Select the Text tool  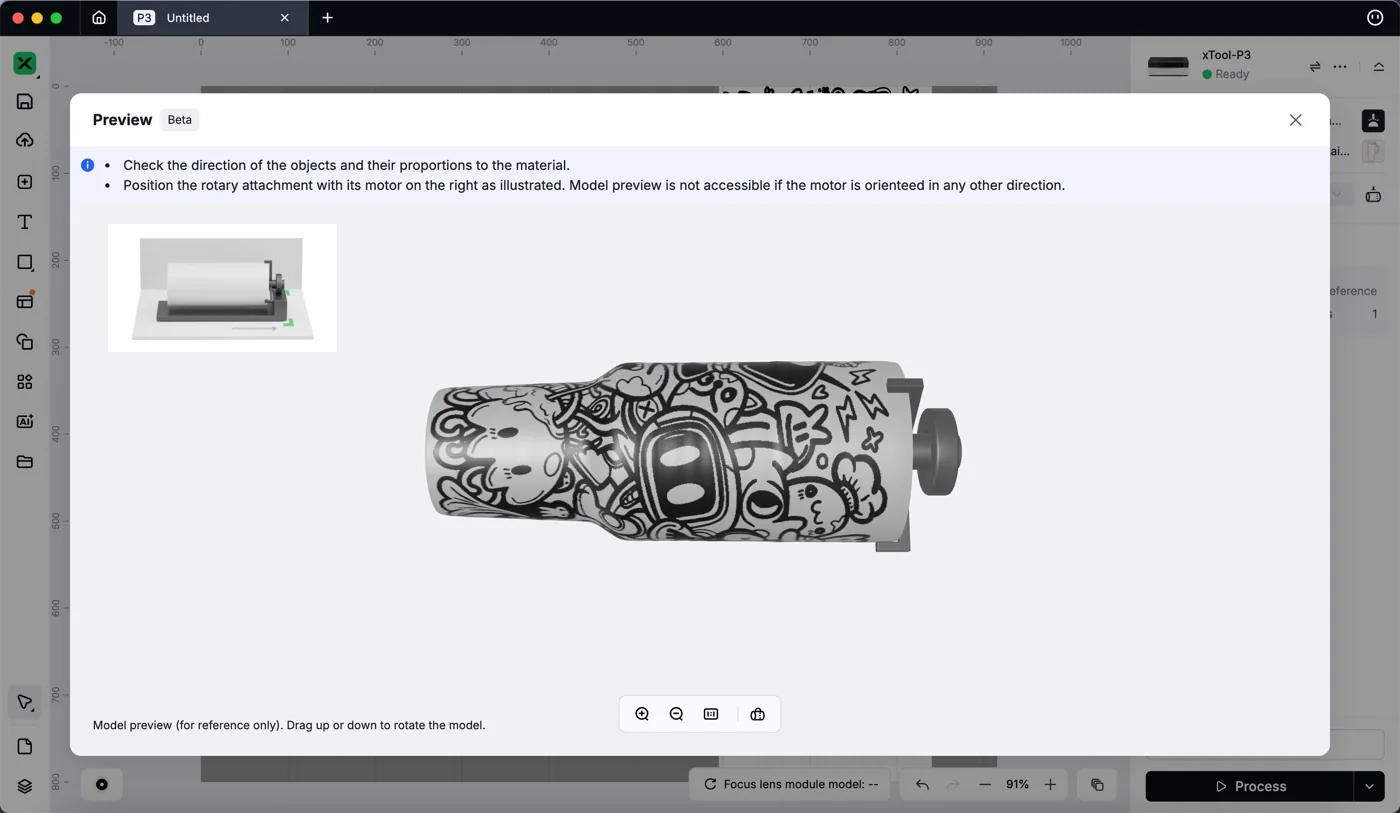(x=25, y=222)
